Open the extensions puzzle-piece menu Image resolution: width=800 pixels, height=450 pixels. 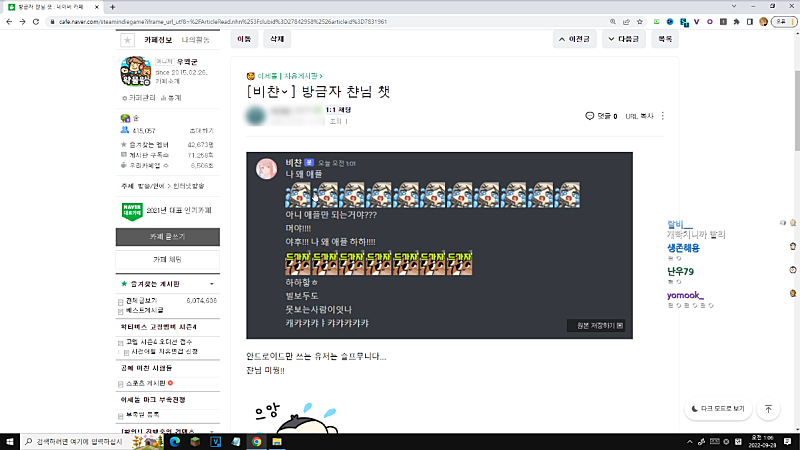736,22
